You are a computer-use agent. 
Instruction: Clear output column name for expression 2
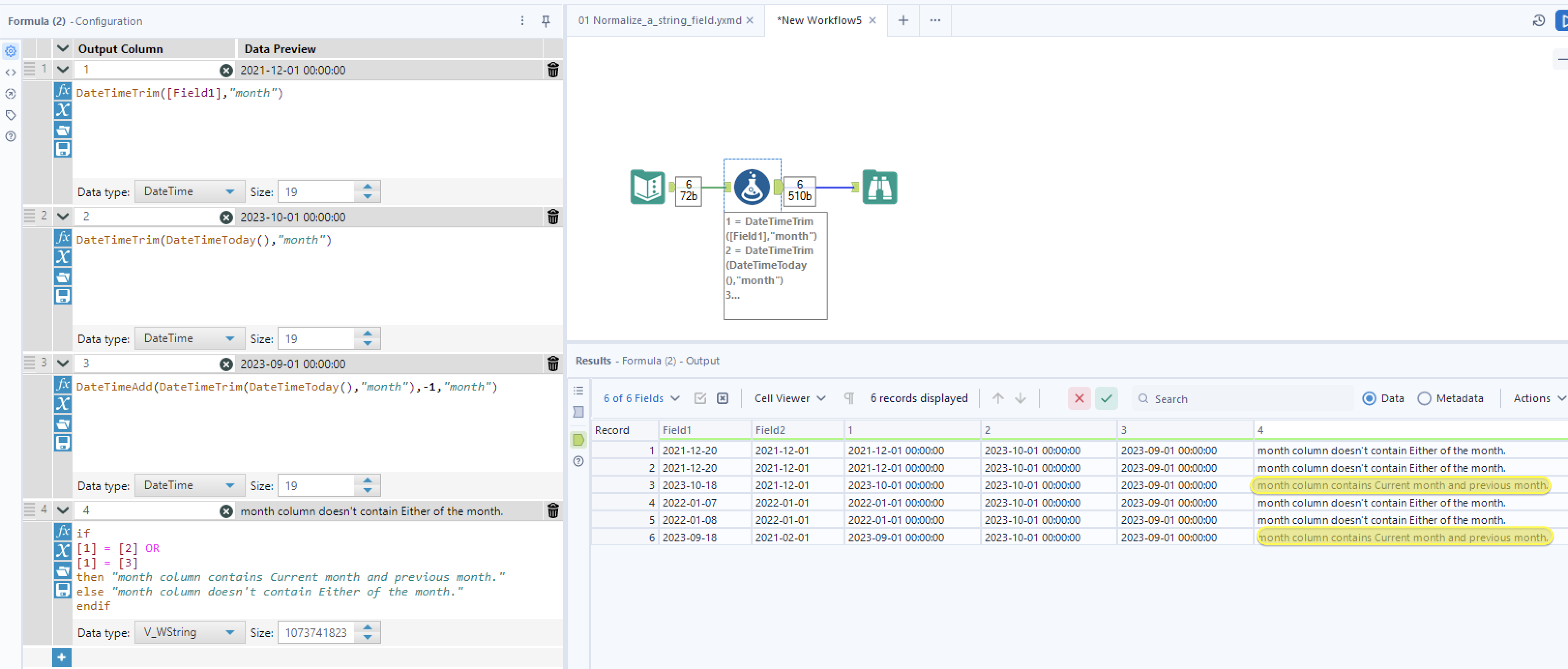(x=226, y=217)
